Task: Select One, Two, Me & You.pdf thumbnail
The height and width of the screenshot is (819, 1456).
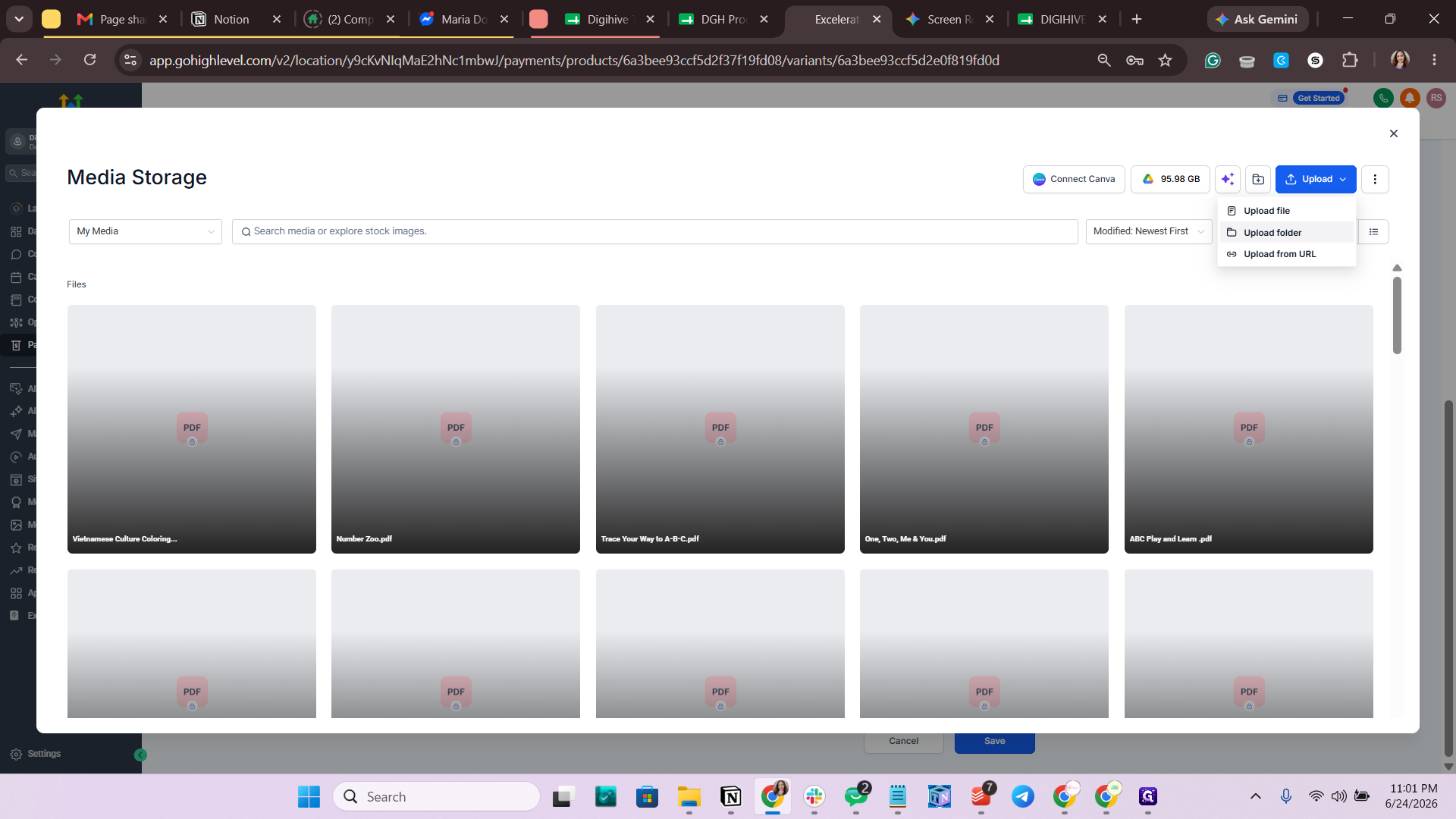Action: pos(984,429)
